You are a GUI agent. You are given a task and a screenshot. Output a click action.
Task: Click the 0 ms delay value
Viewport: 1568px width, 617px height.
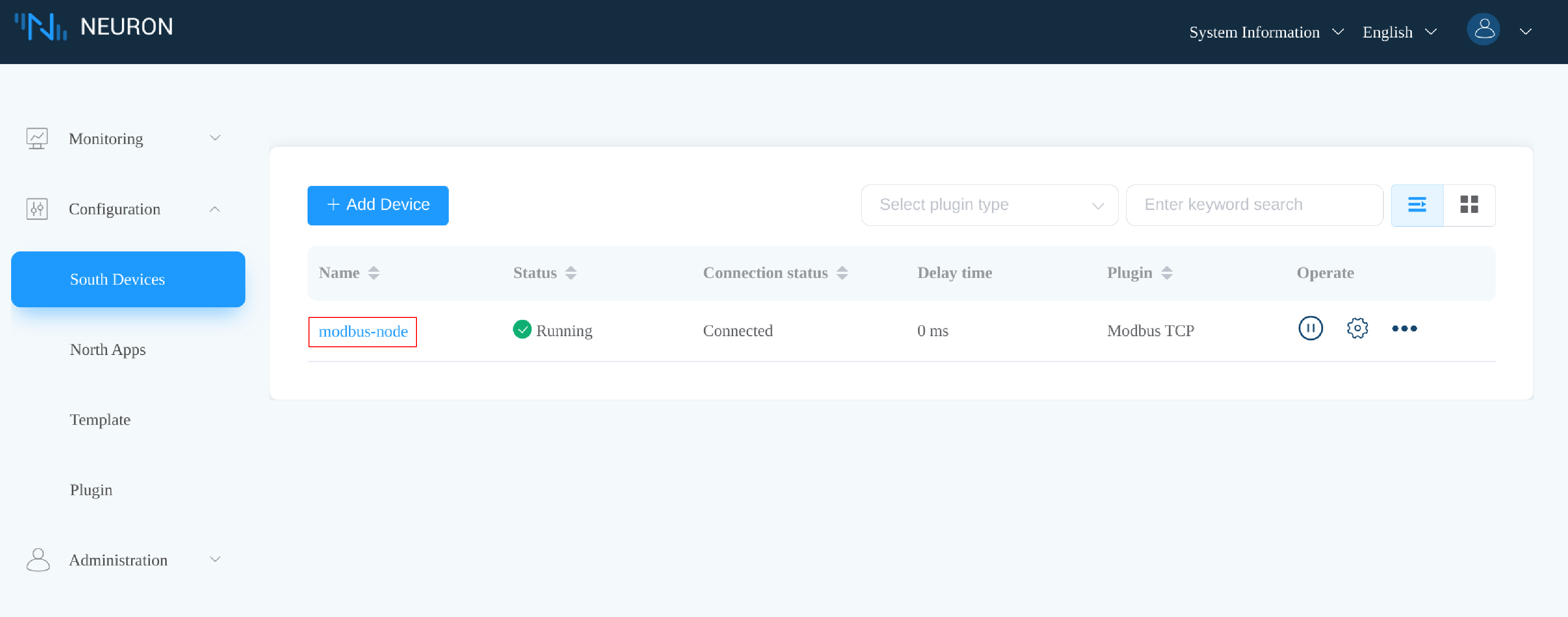tap(933, 330)
